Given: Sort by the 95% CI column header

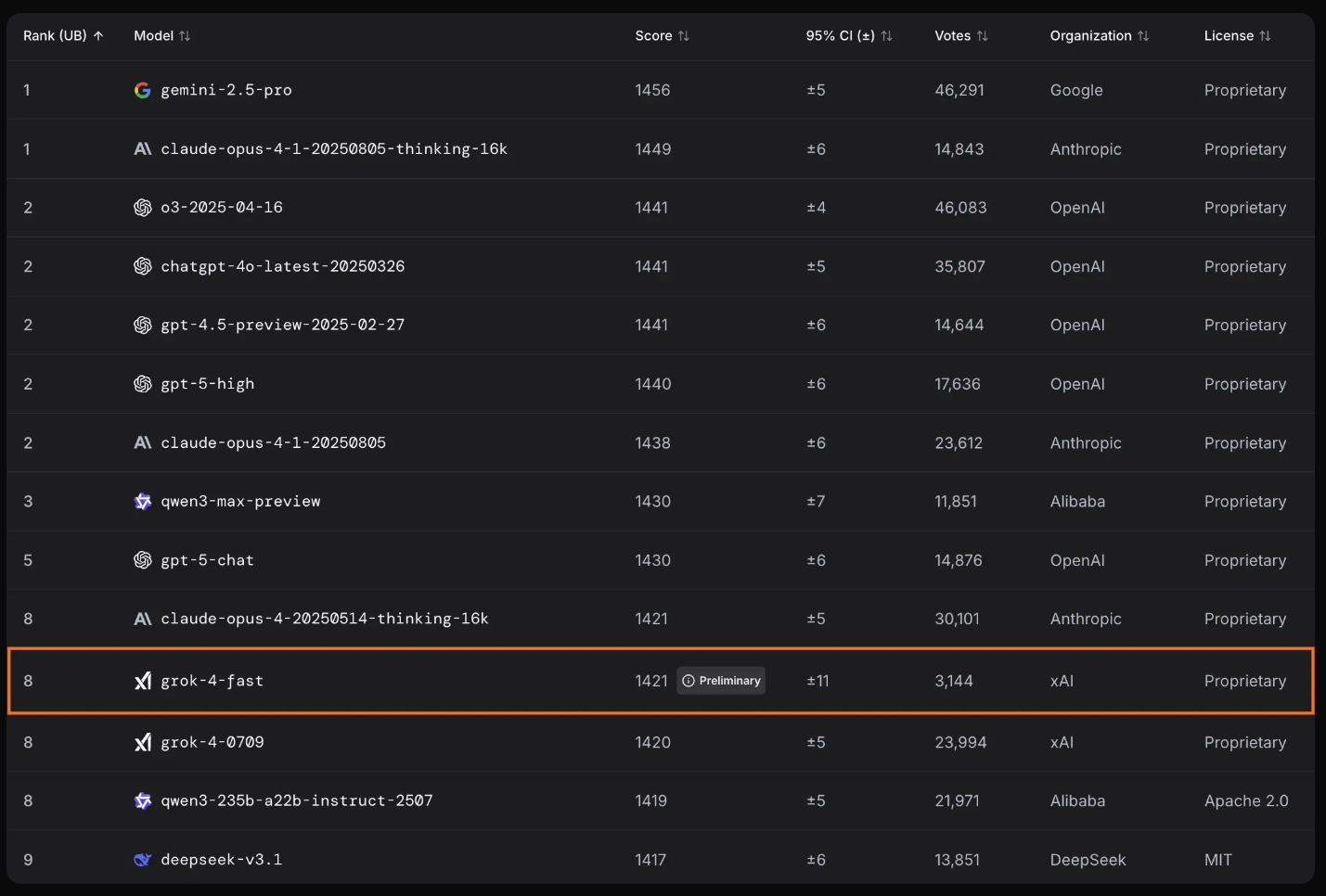Looking at the screenshot, I should point(848,36).
